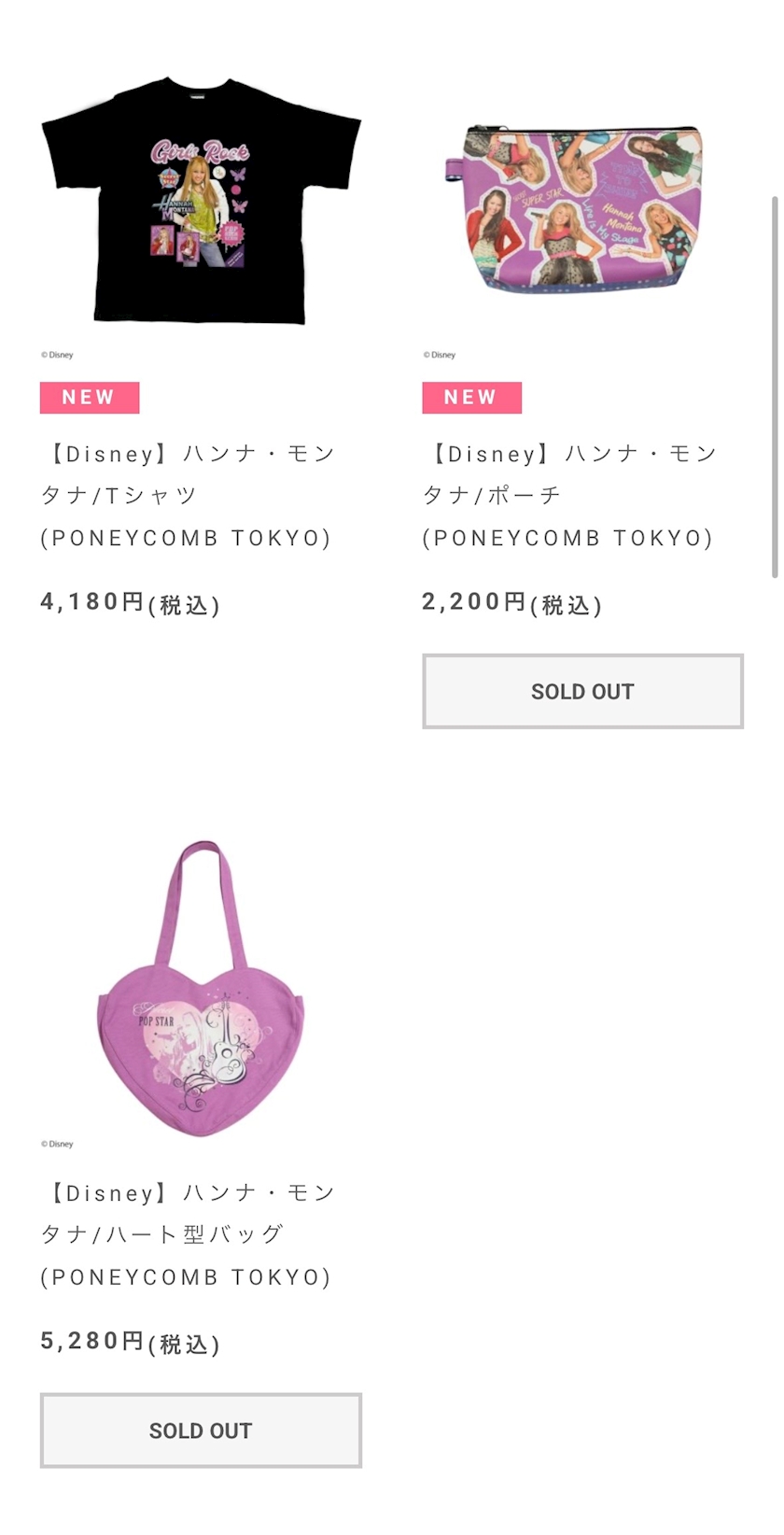
Task: Click (PONEYCOMB TOKYO) text under the T-shirt title
Action: click(x=186, y=539)
